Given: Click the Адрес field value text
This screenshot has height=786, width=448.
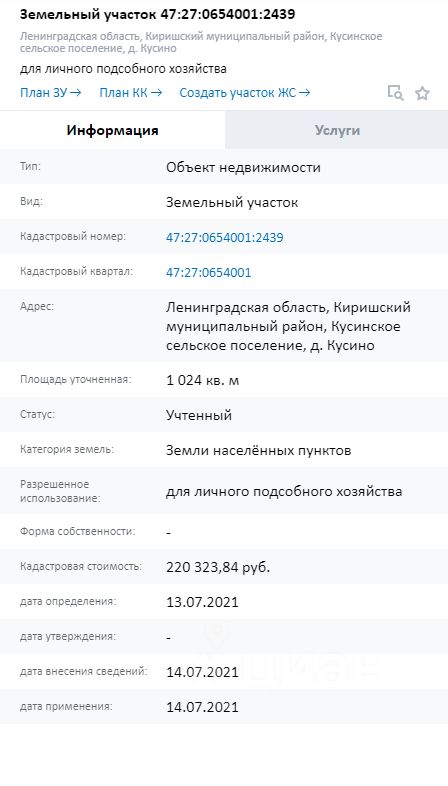Looking at the screenshot, I should (x=288, y=326).
